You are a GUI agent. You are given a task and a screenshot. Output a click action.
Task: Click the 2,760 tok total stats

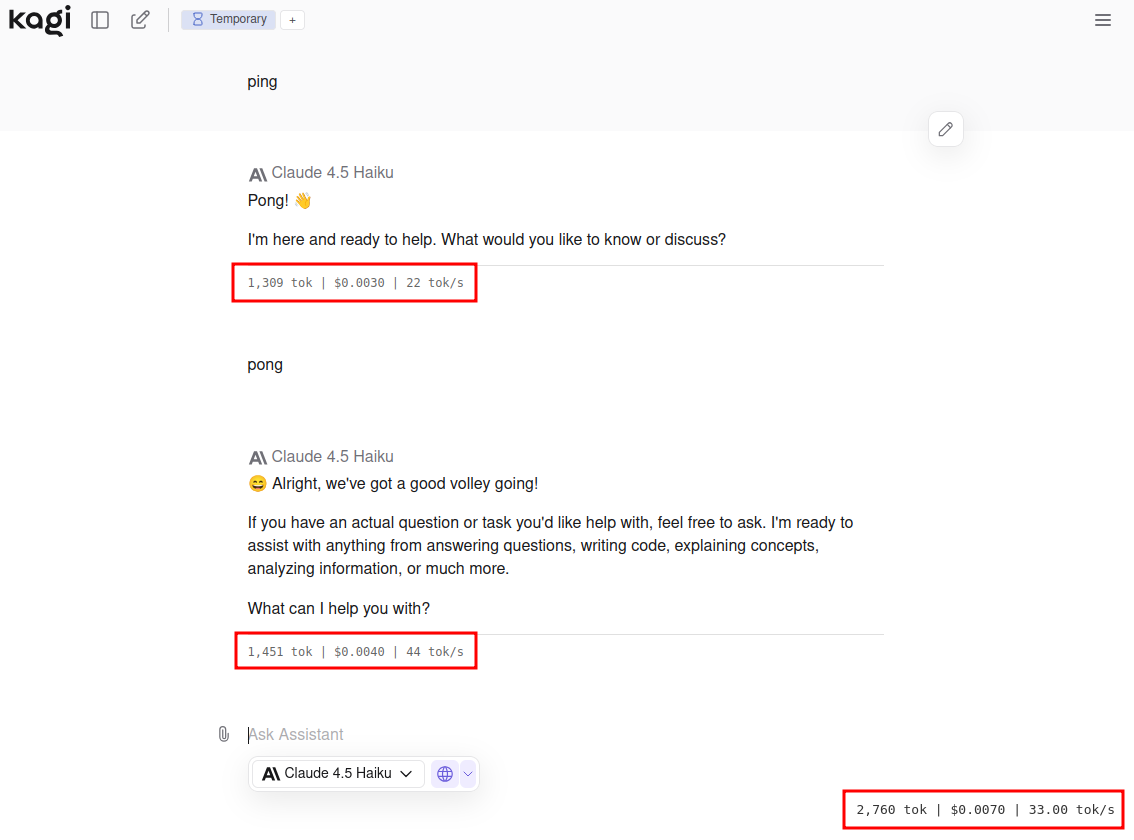point(984,809)
